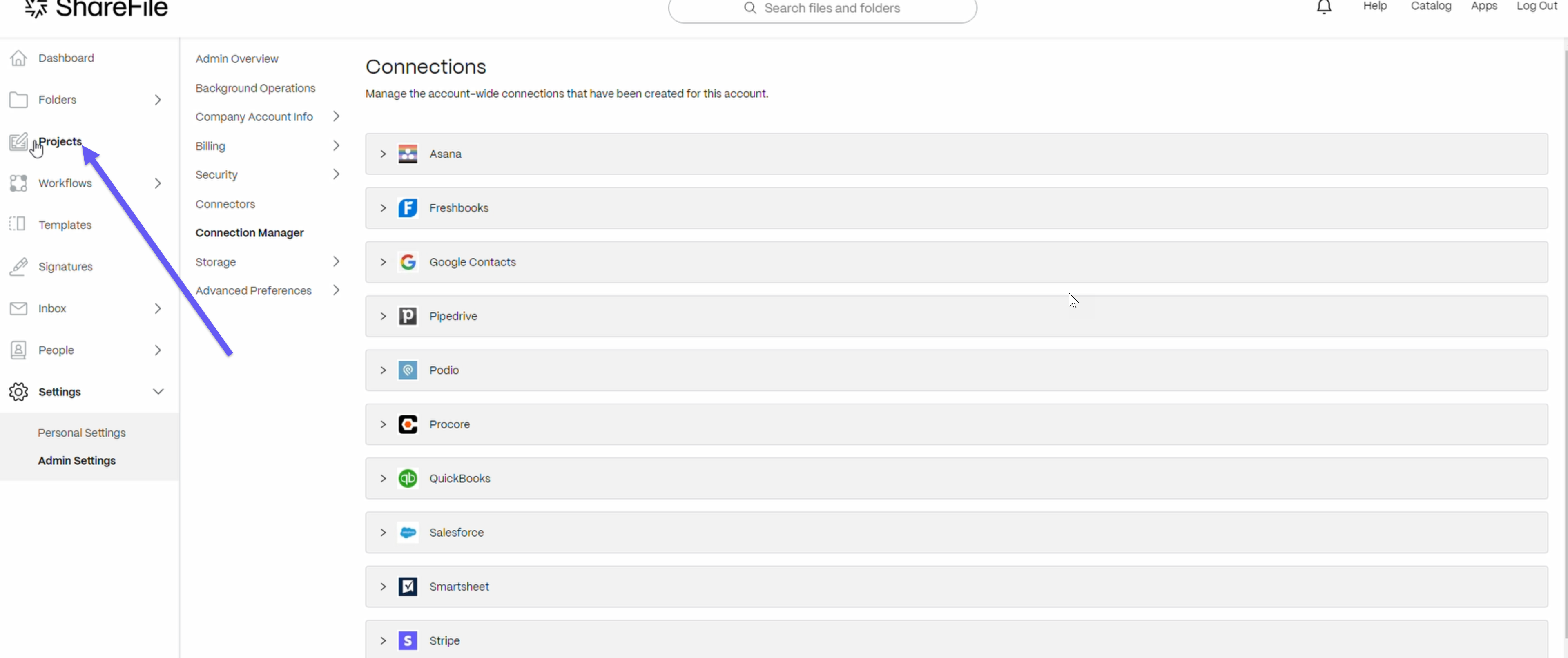1568x658 pixels.
Task: Click the Templates sidebar label
Action: coord(65,225)
